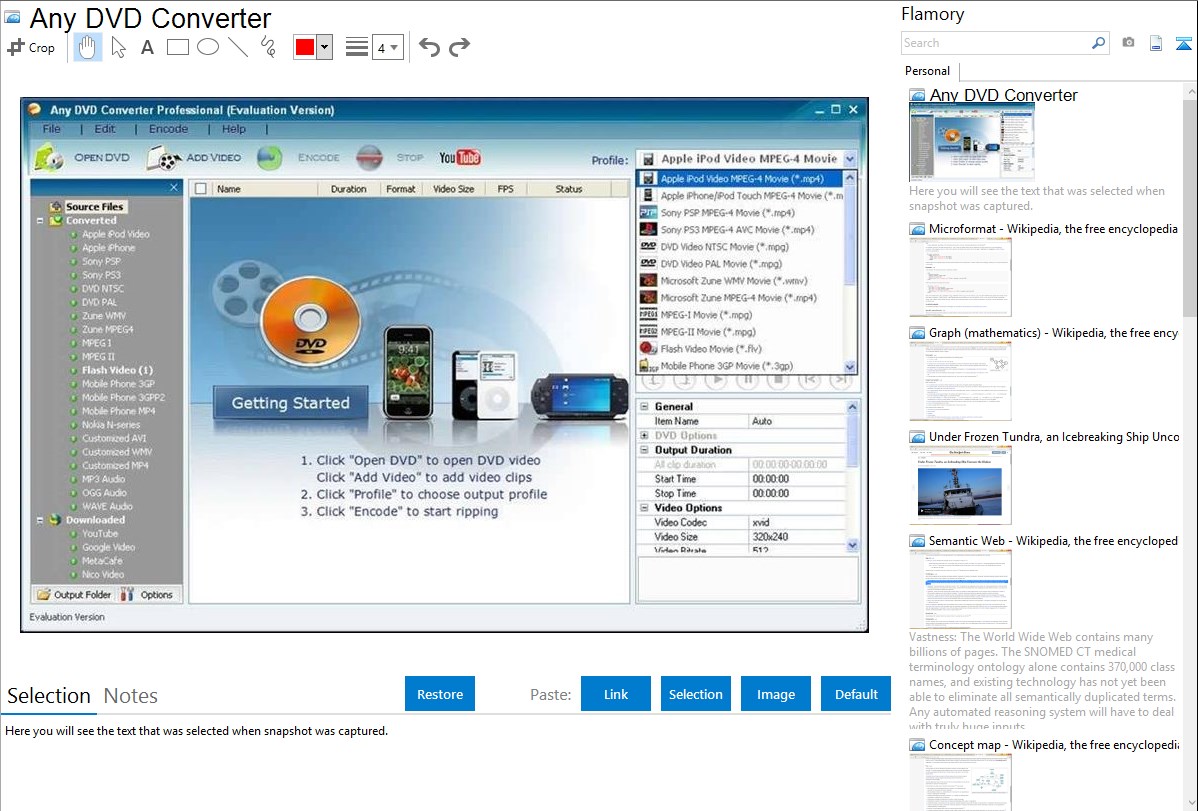Open the Encode menu in DVD Converter
This screenshot has height=811, width=1198.
pyautogui.click(x=168, y=128)
